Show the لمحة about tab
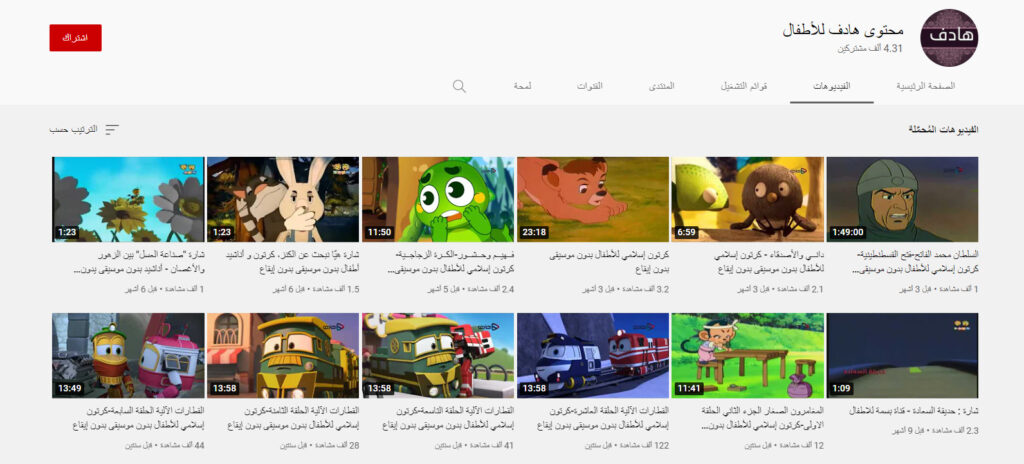The image size is (1024, 464). click(x=522, y=86)
